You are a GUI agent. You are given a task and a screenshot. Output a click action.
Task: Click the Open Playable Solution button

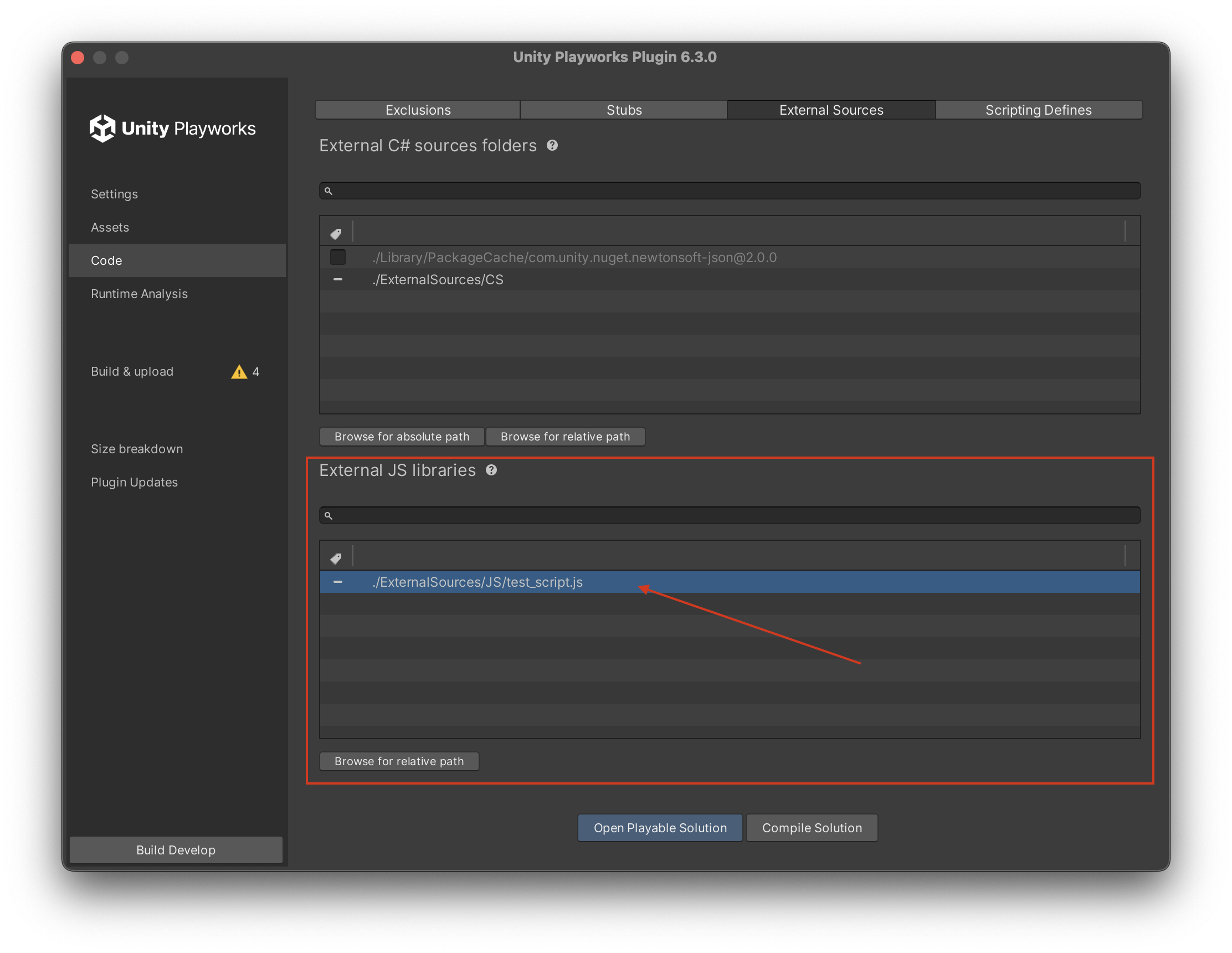[x=660, y=828]
